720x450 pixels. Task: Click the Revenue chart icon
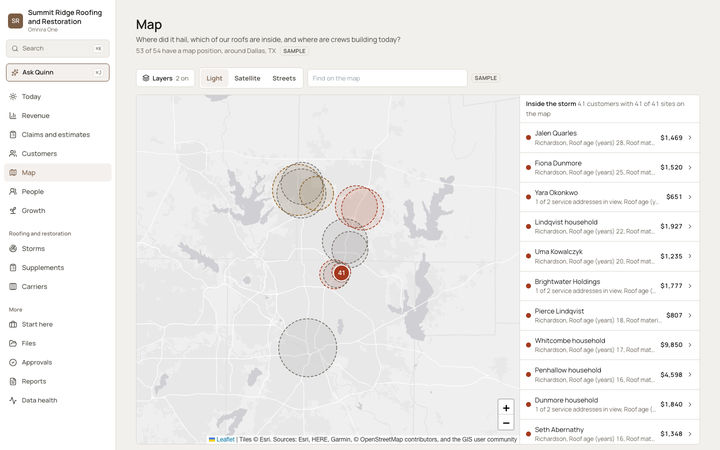click(x=13, y=116)
